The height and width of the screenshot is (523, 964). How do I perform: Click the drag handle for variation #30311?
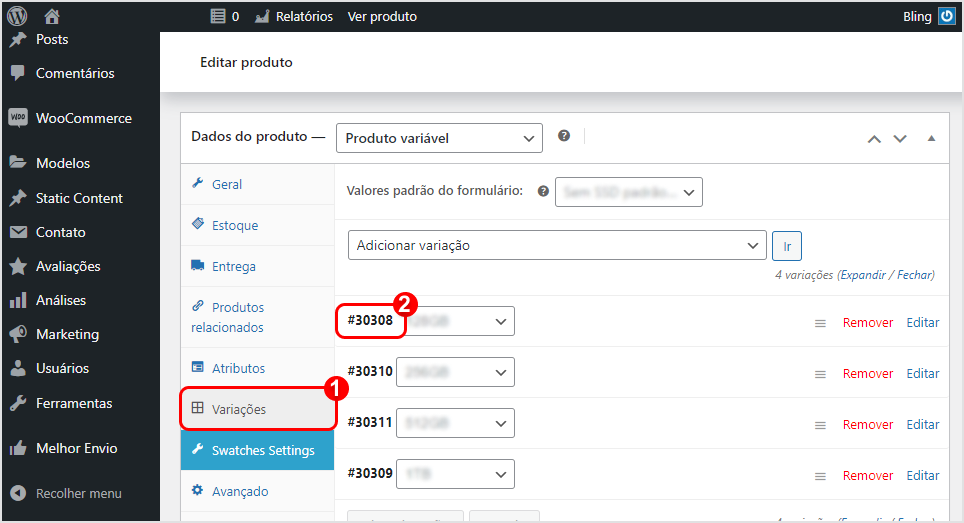(x=820, y=425)
